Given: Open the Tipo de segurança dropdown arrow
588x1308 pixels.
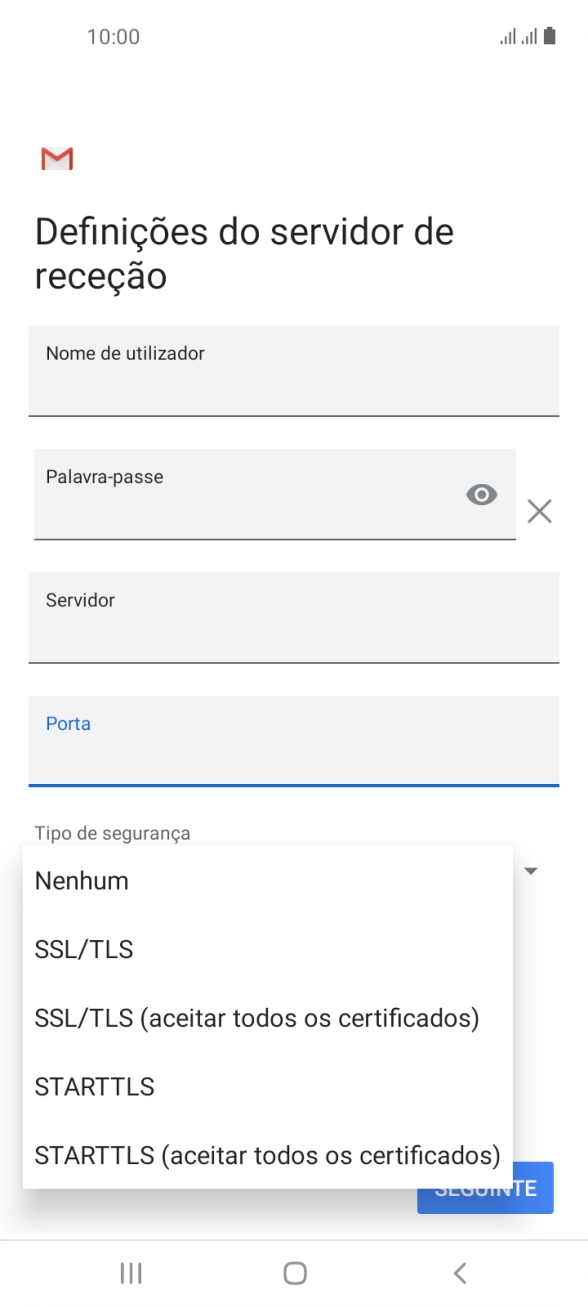Looking at the screenshot, I should [531, 871].
